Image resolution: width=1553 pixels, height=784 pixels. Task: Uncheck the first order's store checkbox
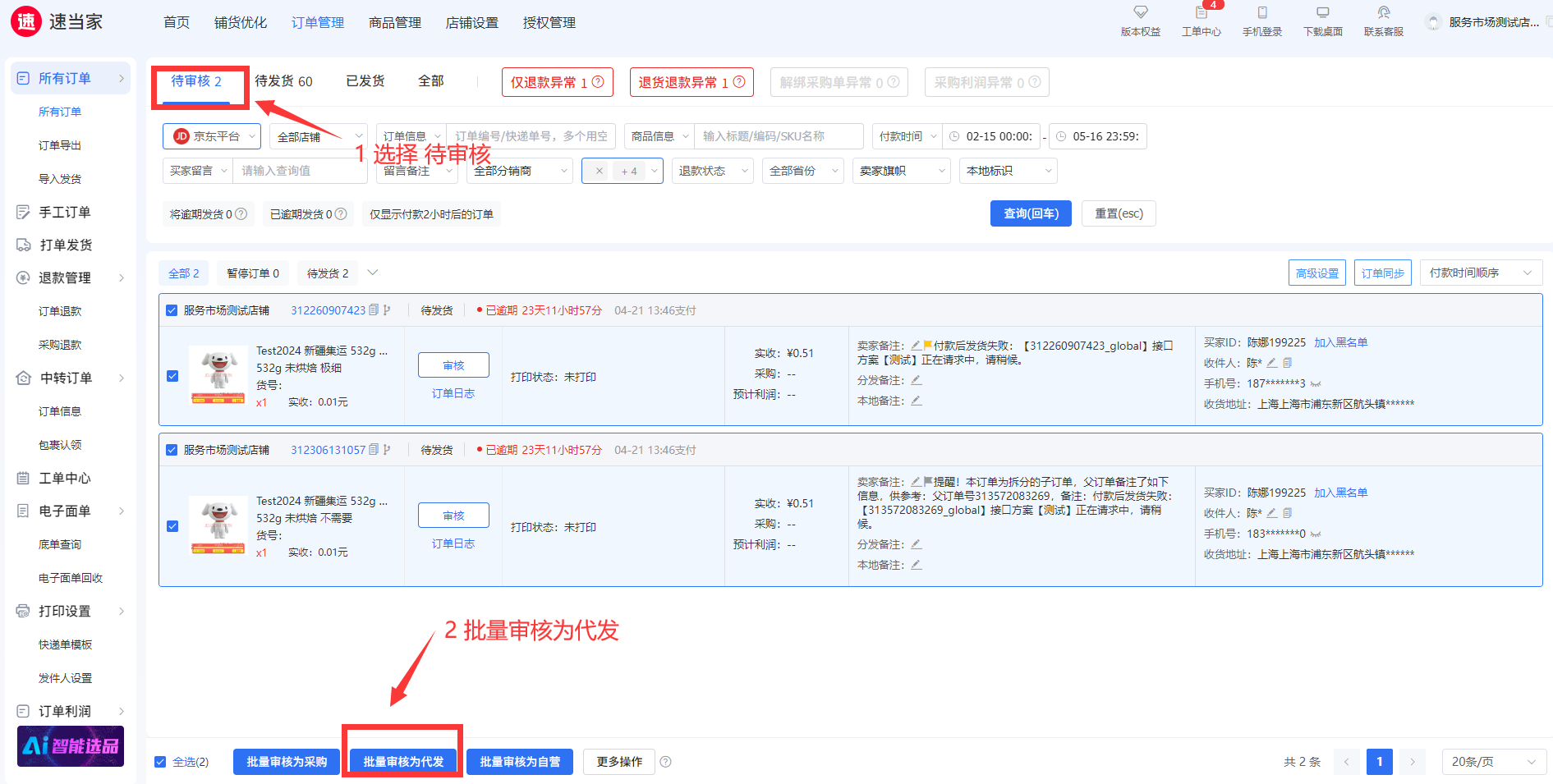172,310
